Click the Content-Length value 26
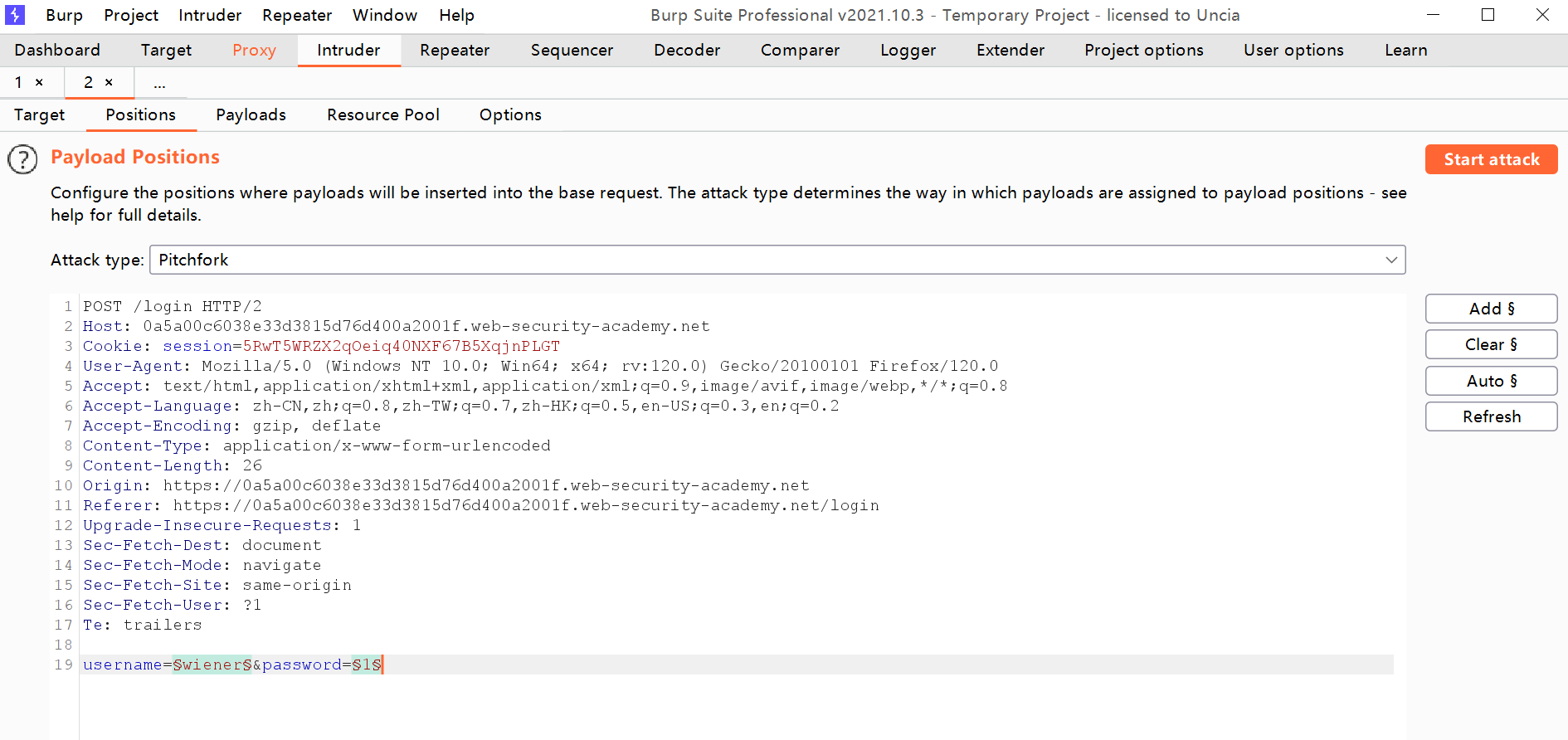Screen dimensions: 1568x740 [252, 465]
